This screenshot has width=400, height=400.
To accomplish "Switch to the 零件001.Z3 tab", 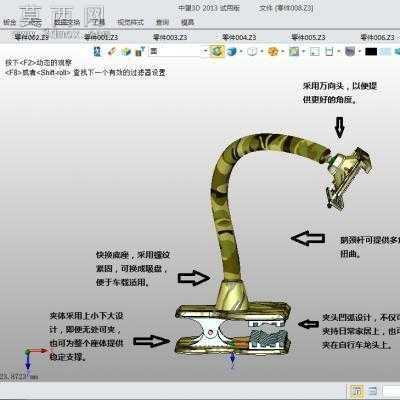I will click(x=101, y=37).
